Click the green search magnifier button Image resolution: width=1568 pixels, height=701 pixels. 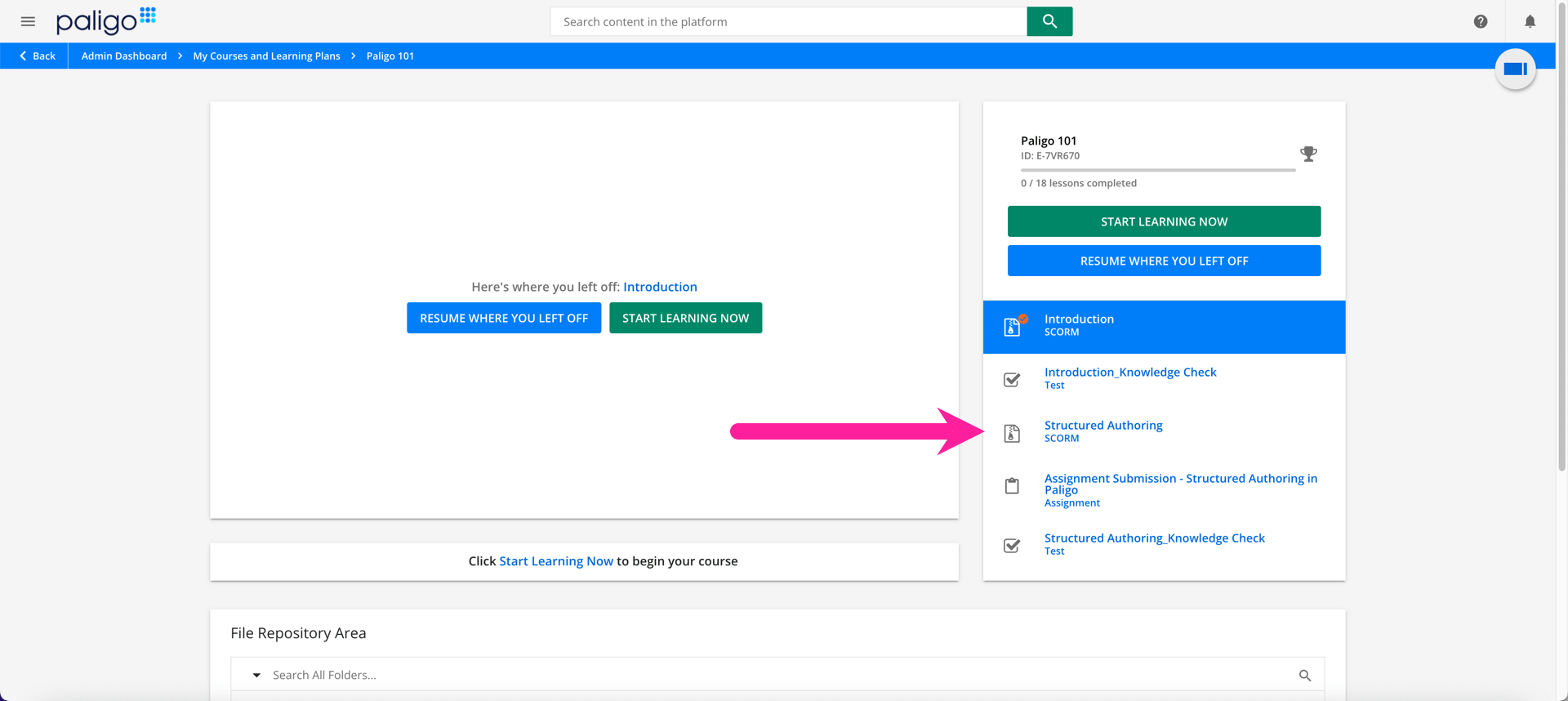point(1049,21)
